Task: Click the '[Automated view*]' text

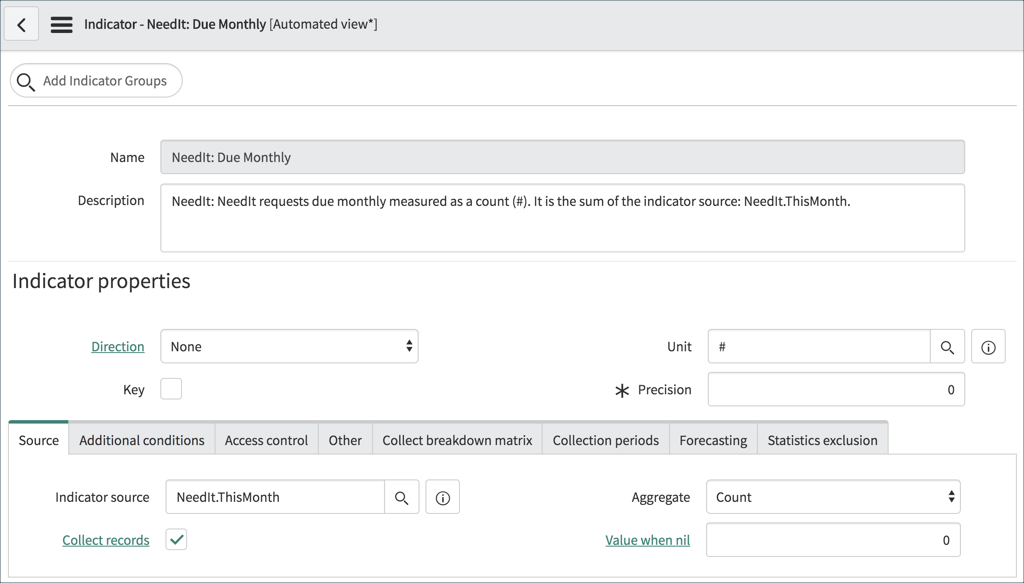Action: (x=323, y=25)
